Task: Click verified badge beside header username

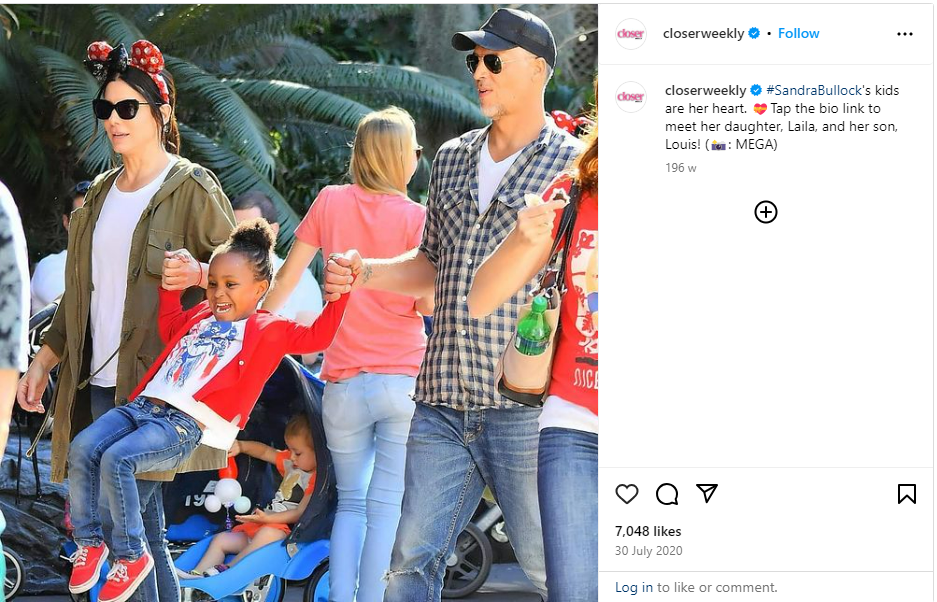Action: [754, 33]
